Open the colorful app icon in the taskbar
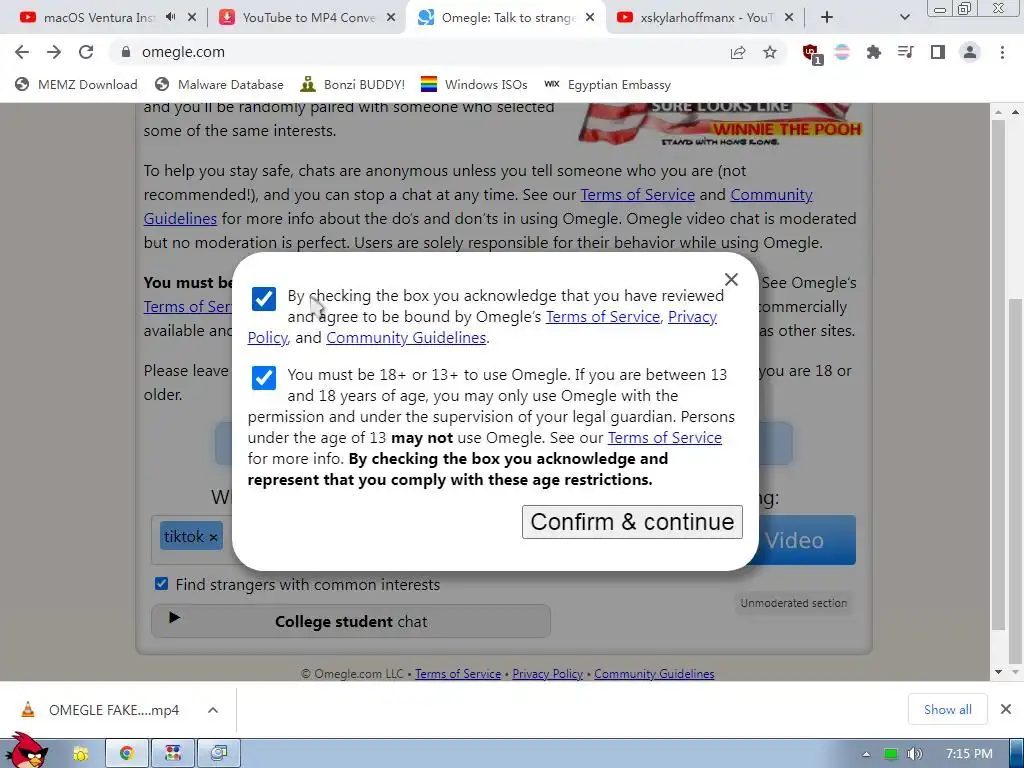 tap(173, 754)
